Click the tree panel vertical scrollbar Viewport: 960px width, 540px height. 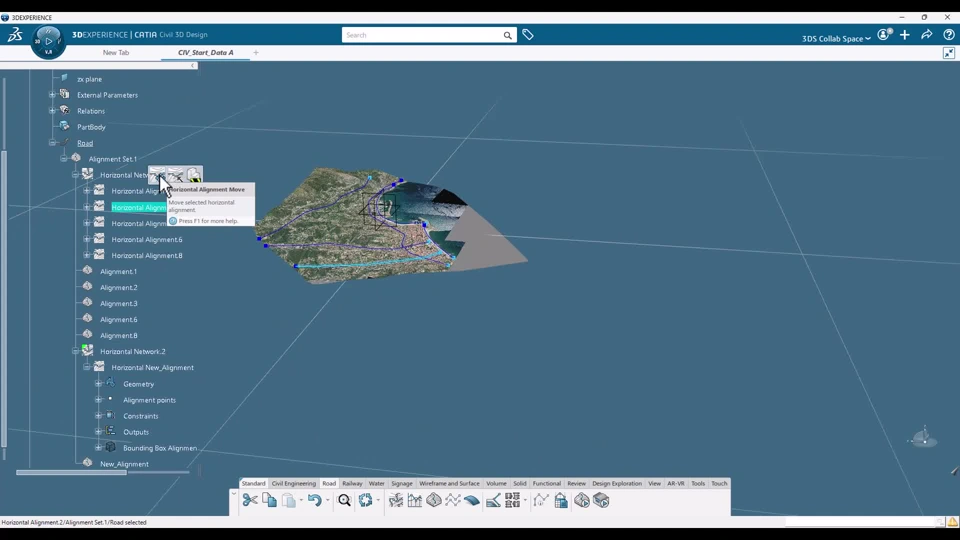click(4, 298)
